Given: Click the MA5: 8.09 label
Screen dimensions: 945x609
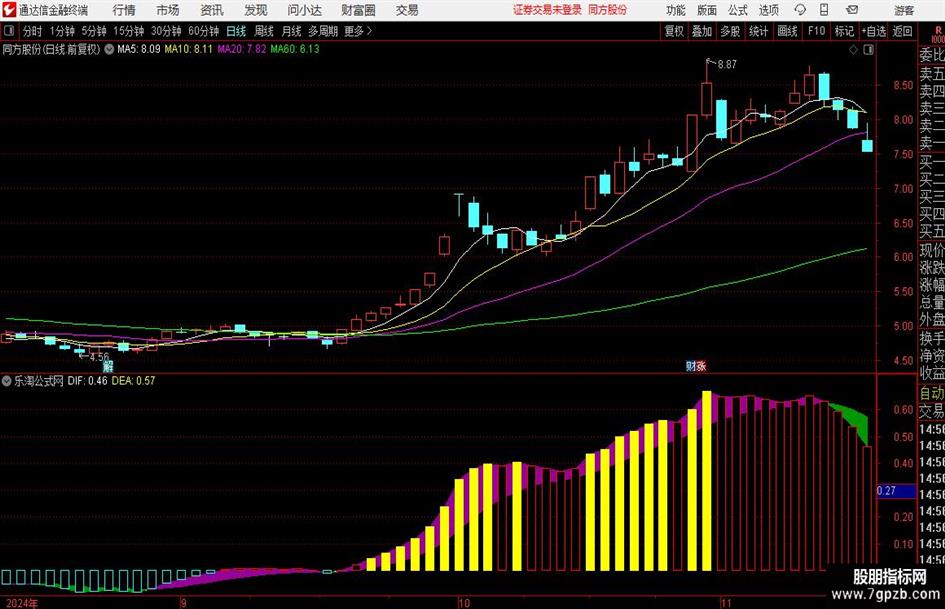Looking at the screenshot, I should pyautogui.click(x=139, y=49).
